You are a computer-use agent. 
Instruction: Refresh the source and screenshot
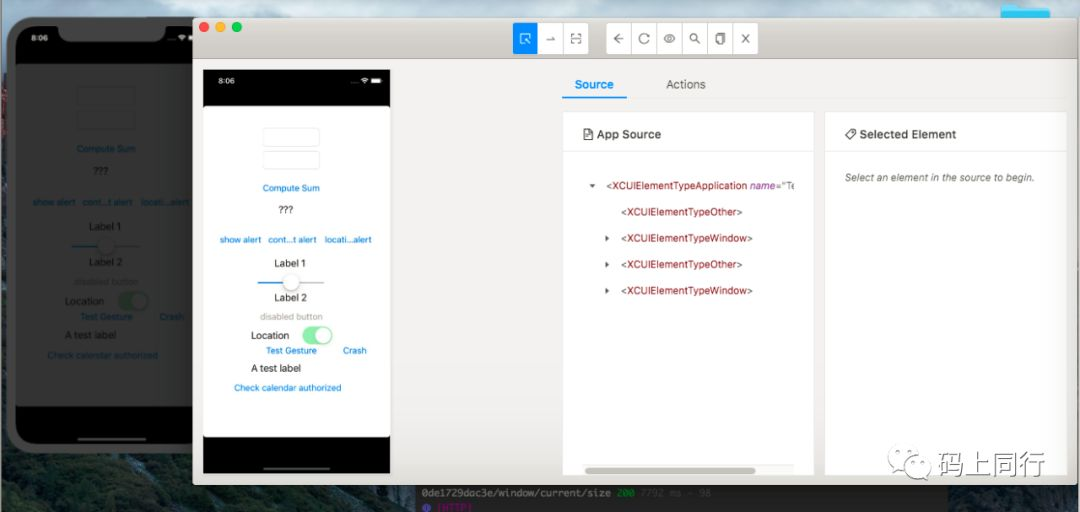coord(644,39)
